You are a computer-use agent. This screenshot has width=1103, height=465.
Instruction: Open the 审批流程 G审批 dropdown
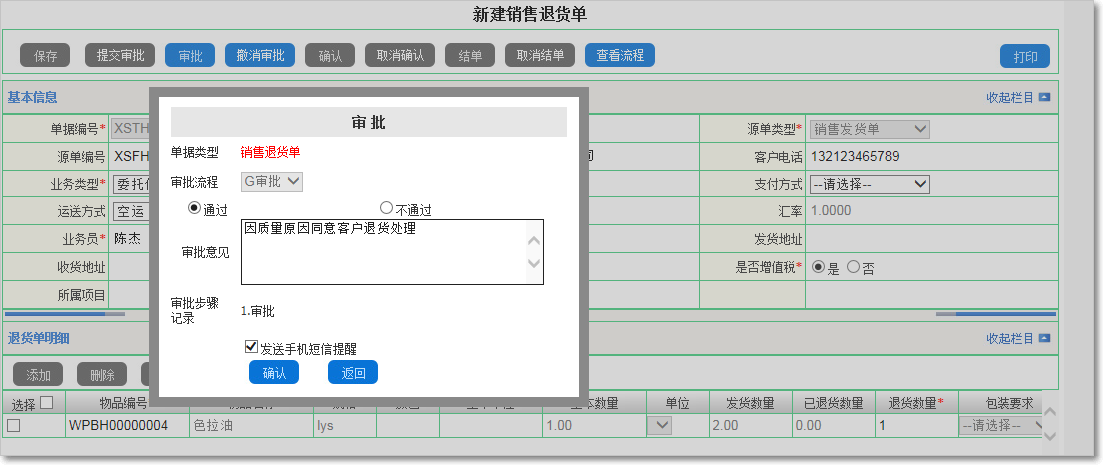(x=272, y=181)
